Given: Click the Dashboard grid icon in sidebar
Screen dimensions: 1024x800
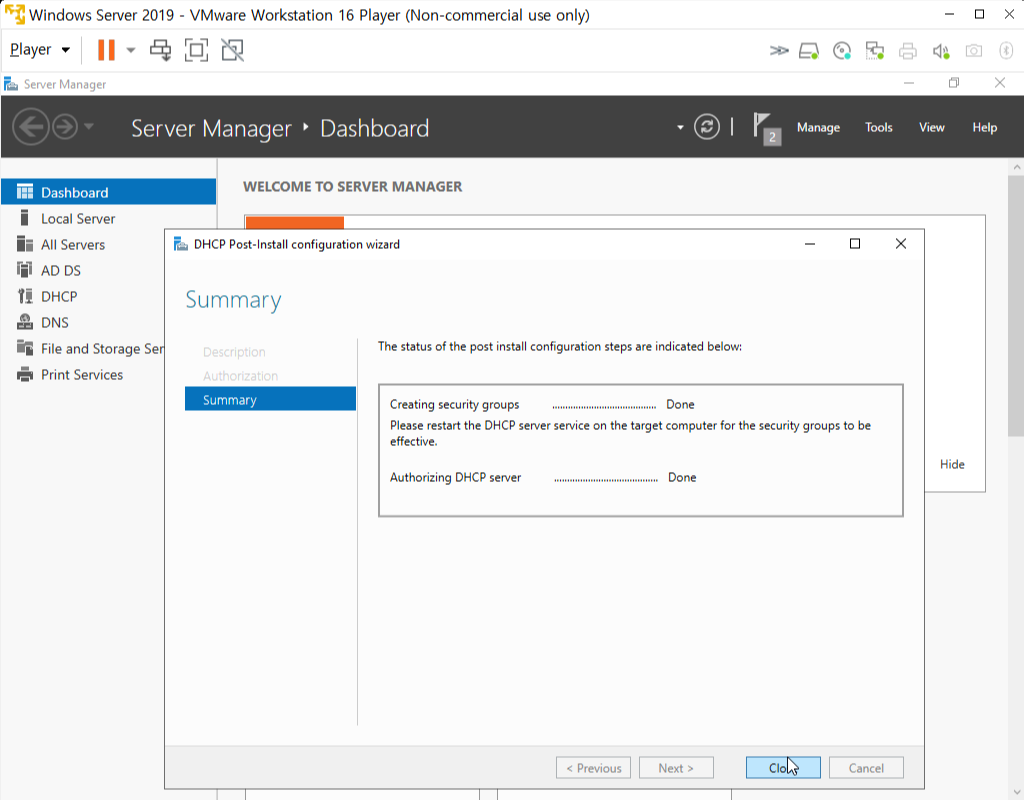Looking at the screenshot, I should click(x=25, y=191).
